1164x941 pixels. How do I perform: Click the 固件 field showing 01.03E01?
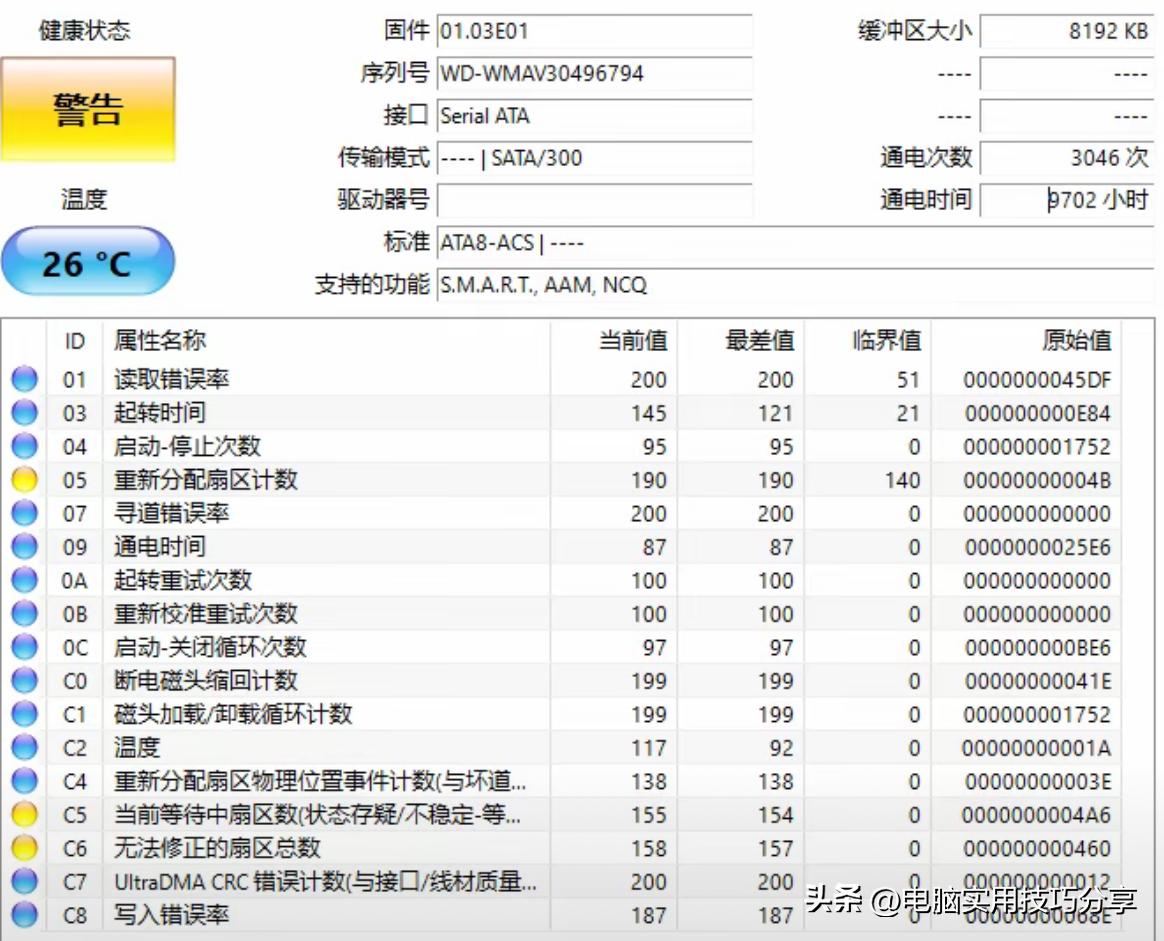[x=595, y=31]
